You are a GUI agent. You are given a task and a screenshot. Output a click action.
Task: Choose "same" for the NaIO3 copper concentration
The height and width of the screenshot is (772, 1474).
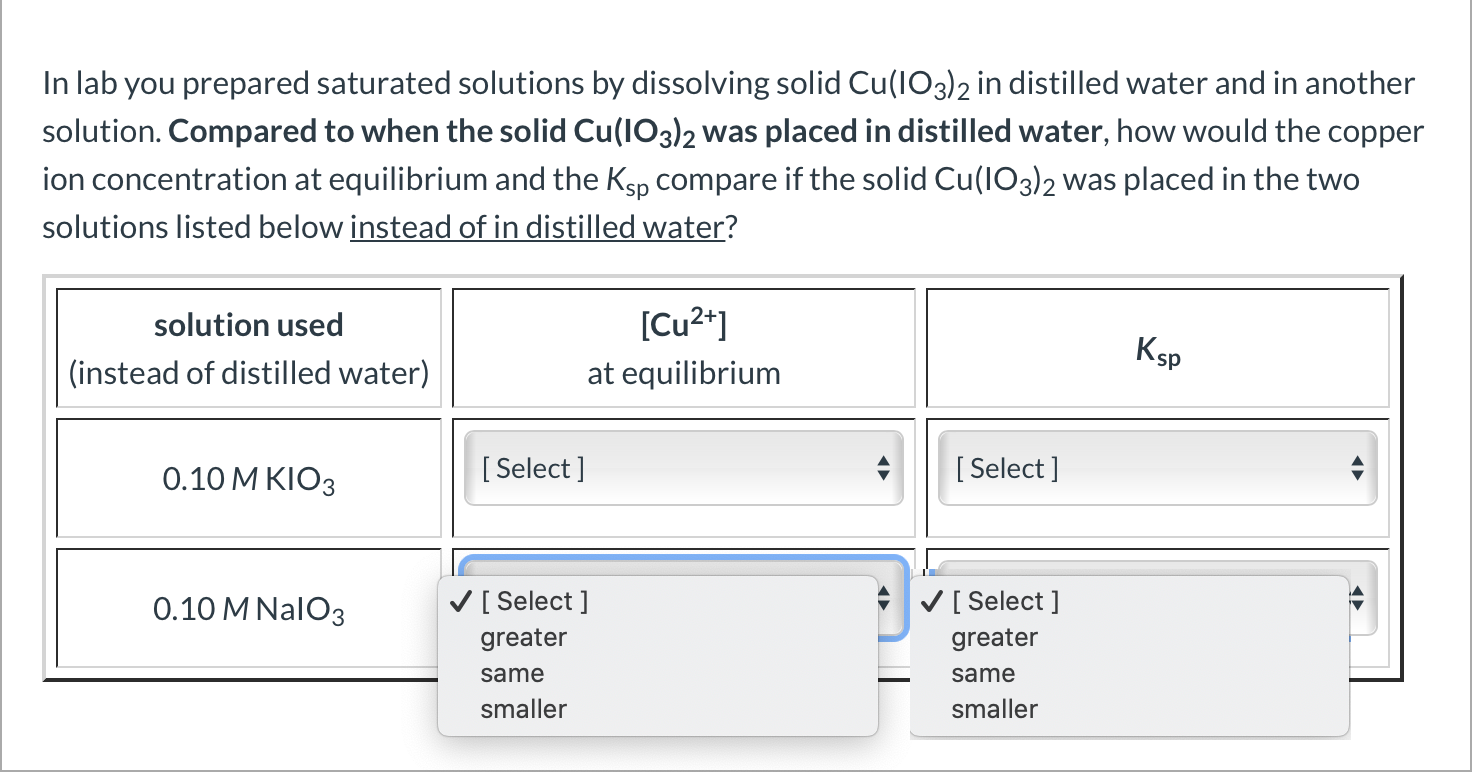click(513, 672)
